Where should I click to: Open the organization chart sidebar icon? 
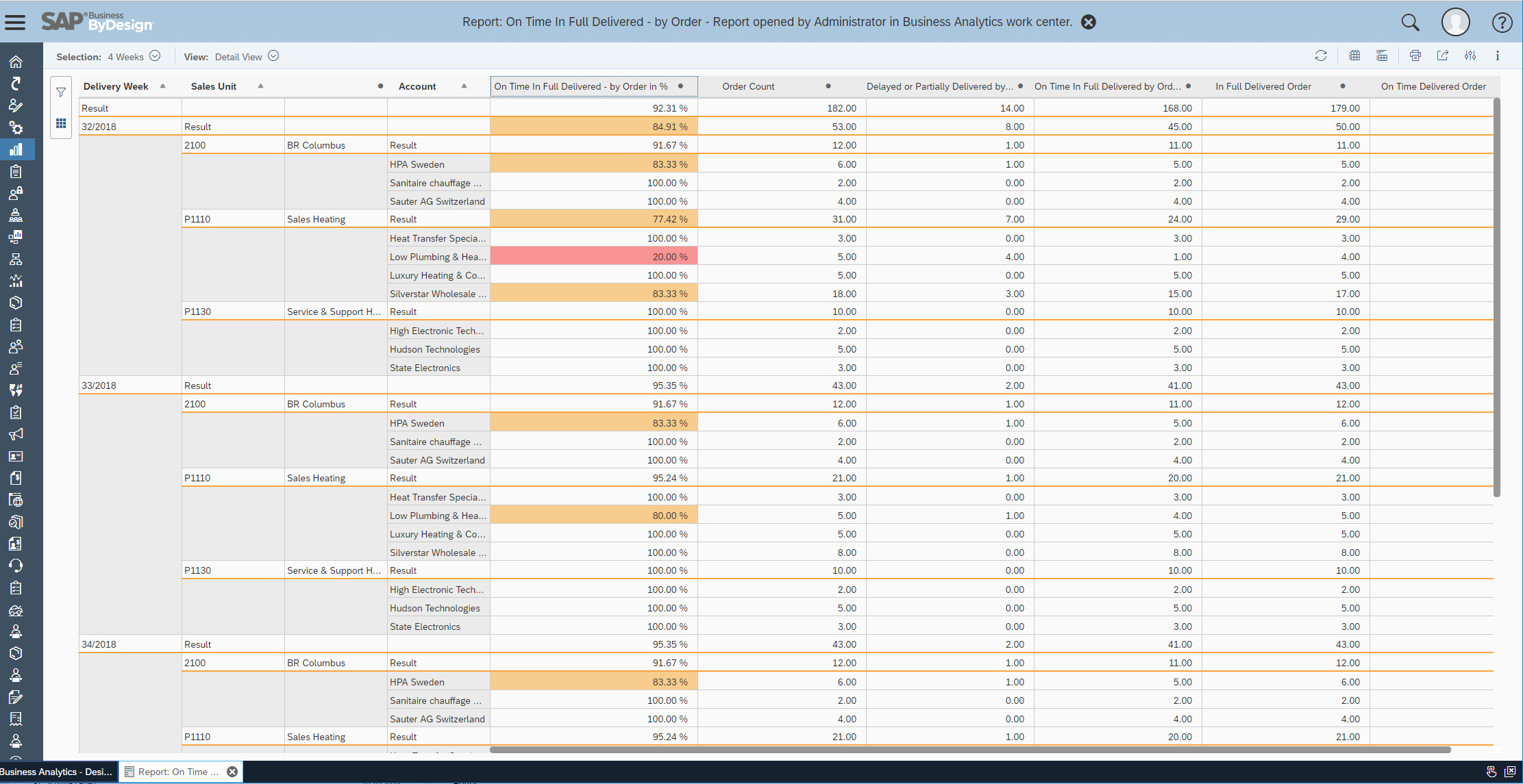click(x=16, y=259)
